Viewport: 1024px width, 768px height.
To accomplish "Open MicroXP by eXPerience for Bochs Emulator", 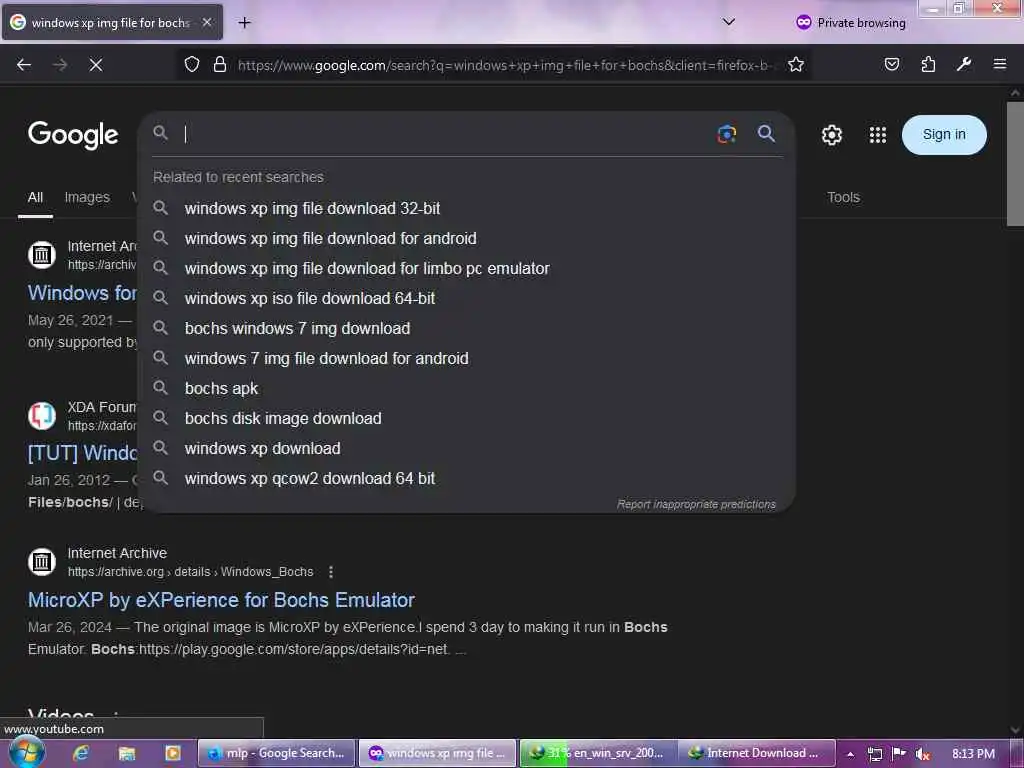I will click(x=221, y=600).
